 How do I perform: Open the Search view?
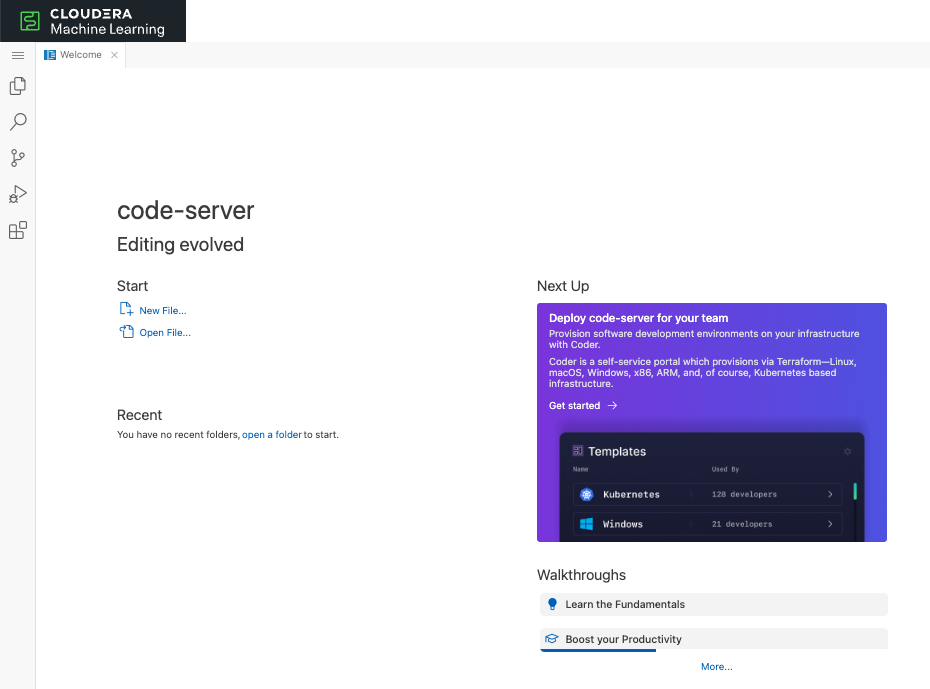[18, 122]
